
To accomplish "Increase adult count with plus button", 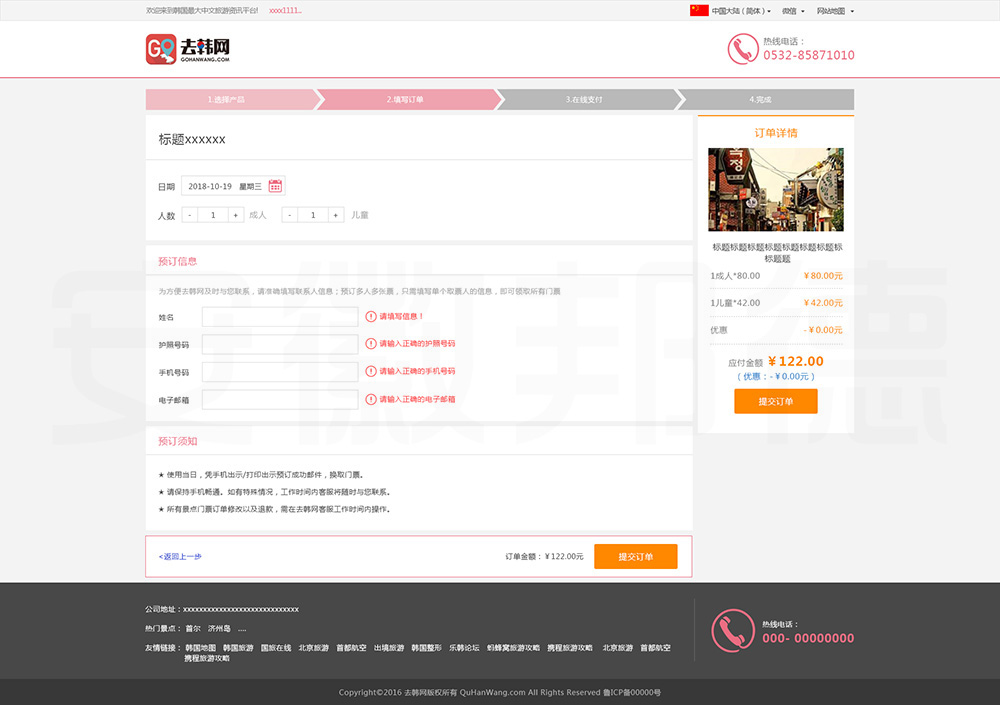I will 235,215.
